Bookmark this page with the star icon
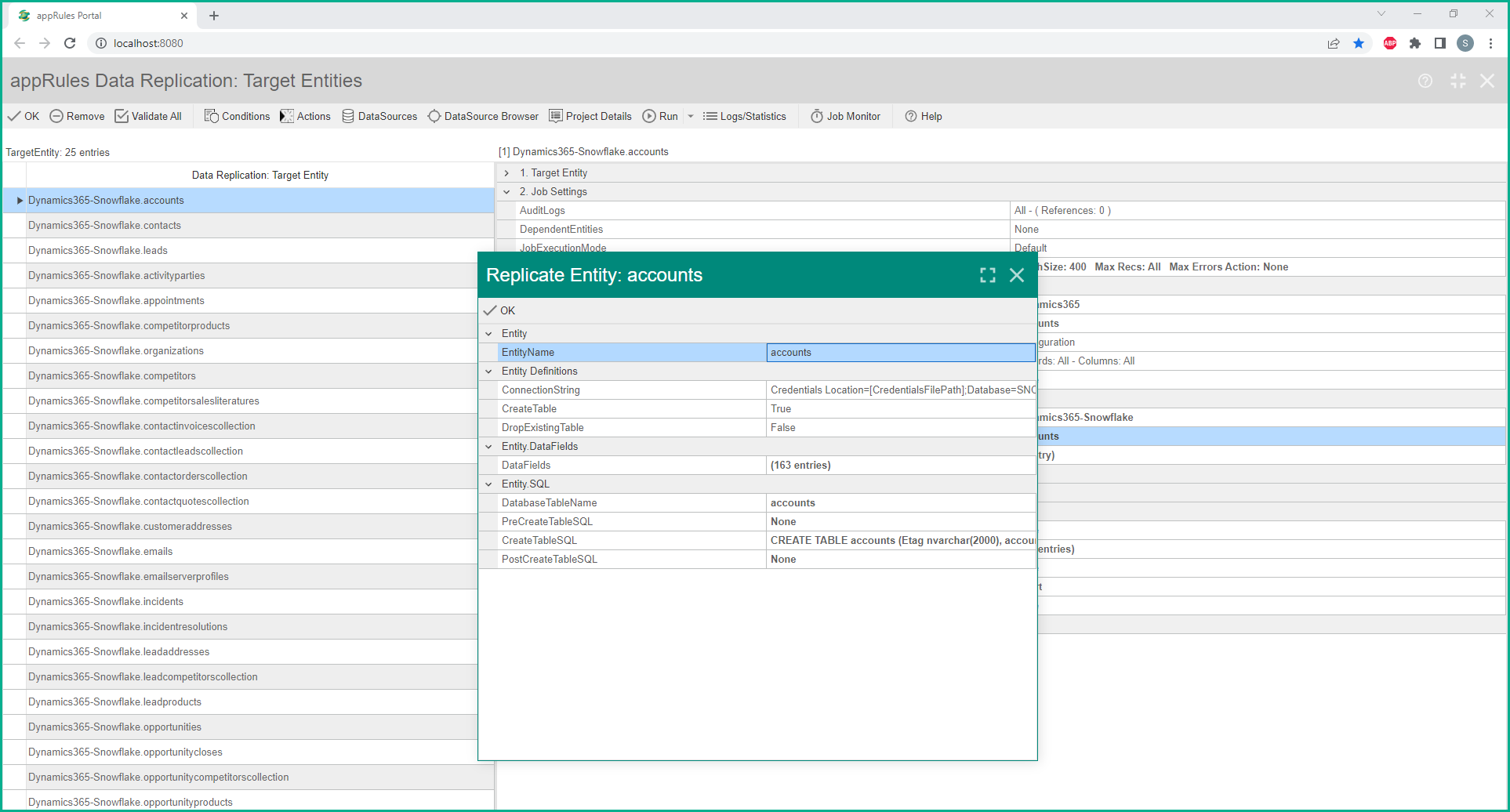The height and width of the screenshot is (812, 1510). tap(1359, 43)
